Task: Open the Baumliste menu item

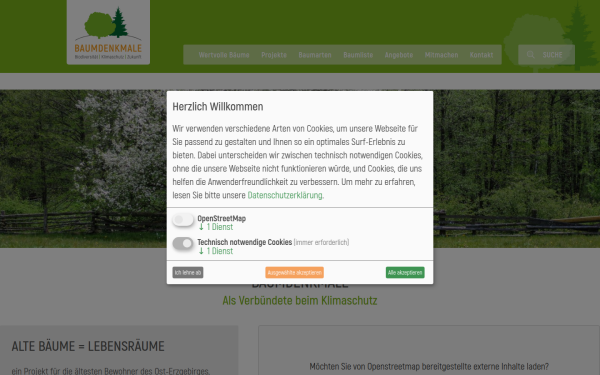Action: coord(358,55)
